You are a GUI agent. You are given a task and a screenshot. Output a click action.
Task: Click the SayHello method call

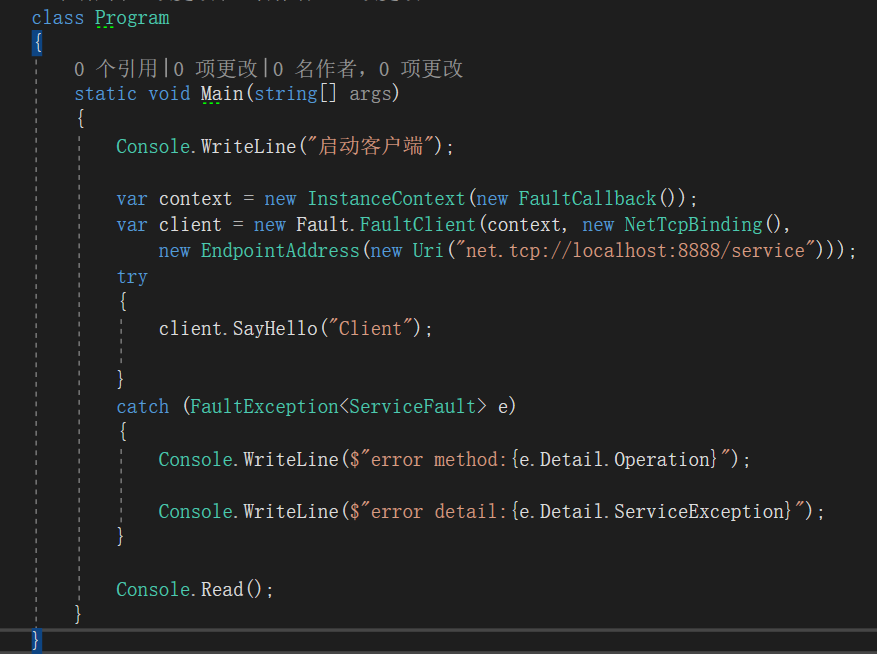[274, 328]
